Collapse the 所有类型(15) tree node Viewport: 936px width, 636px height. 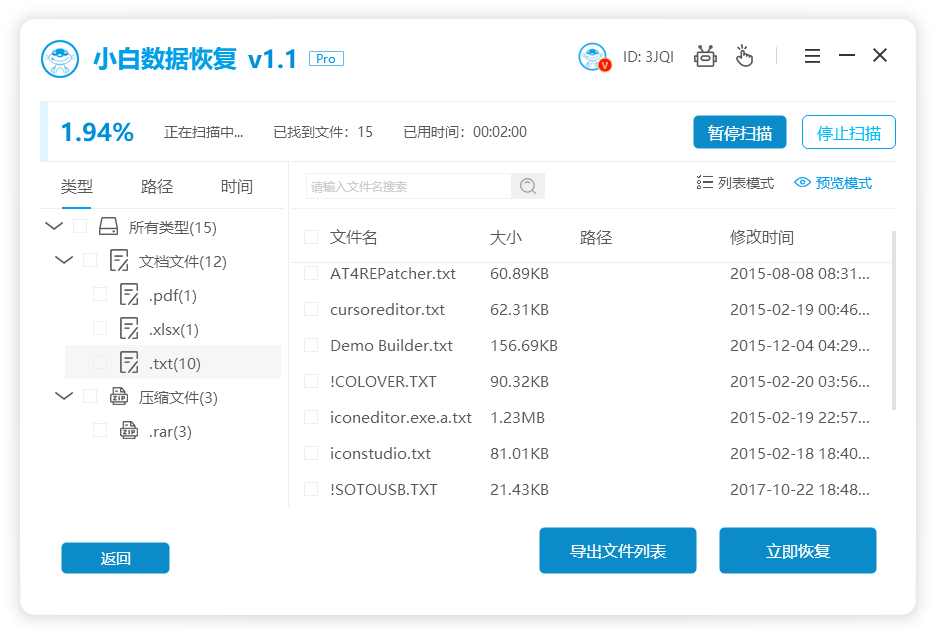point(54,227)
